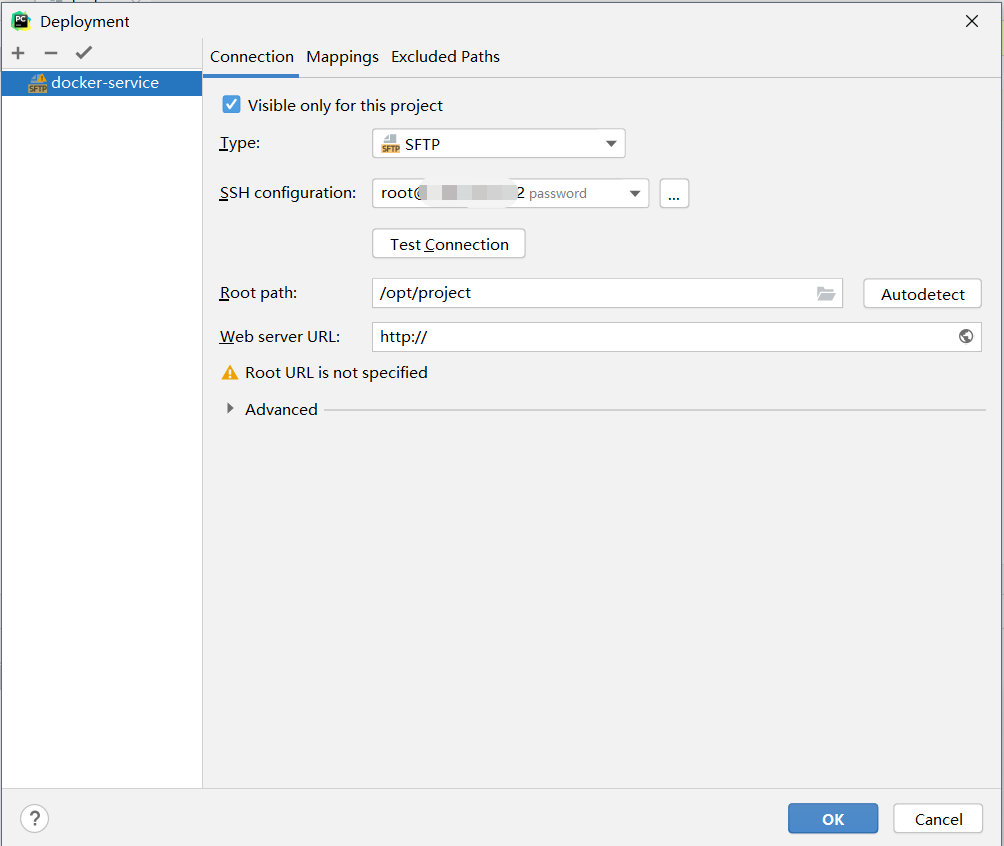The height and width of the screenshot is (846, 1004).
Task: Click the folder browse icon in Root path
Action: (825, 294)
